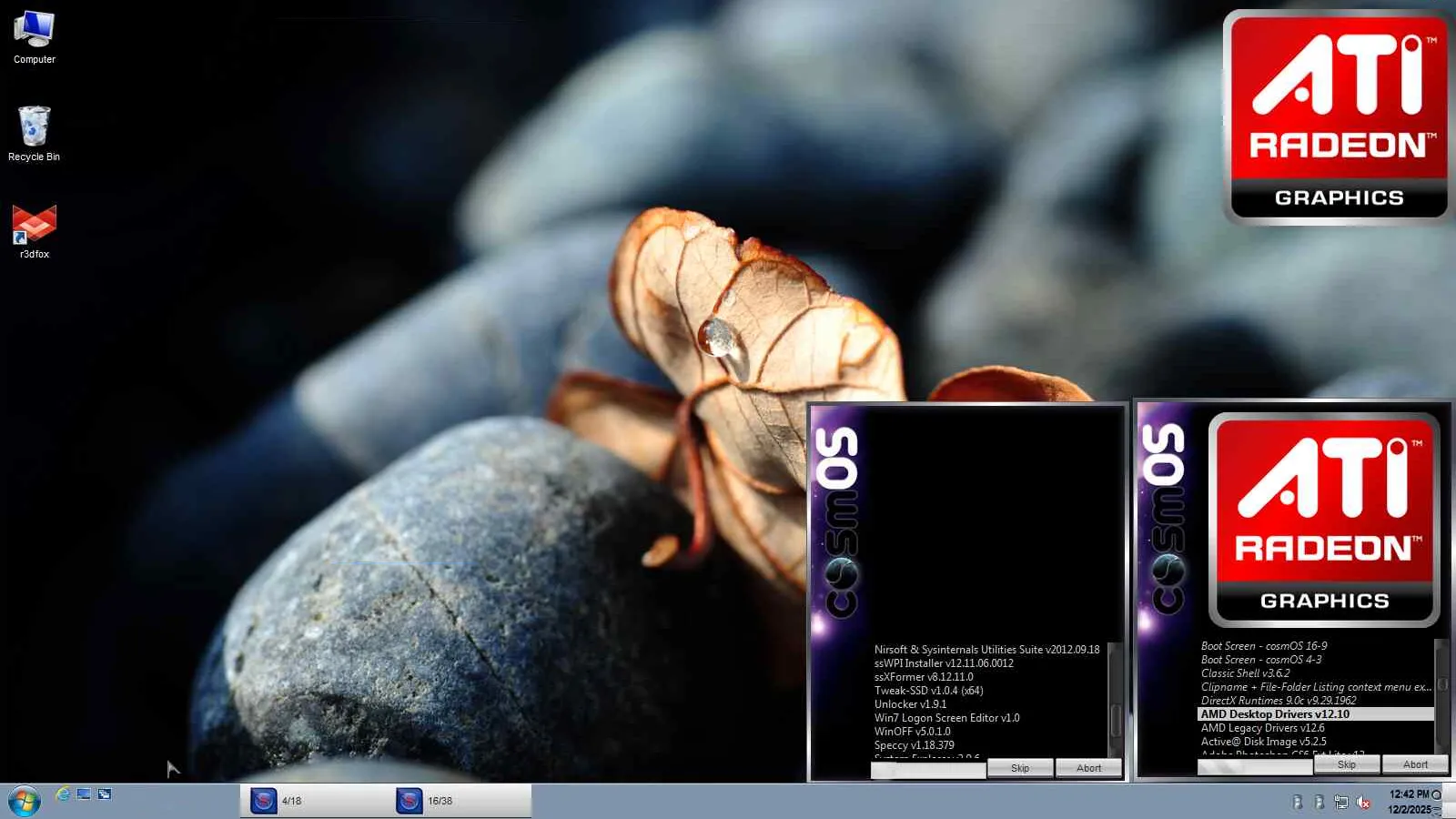Select highlighted "AMD Desktop Drivers v12.10" entry
This screenshot has height=819, width=1456.
1316,714
